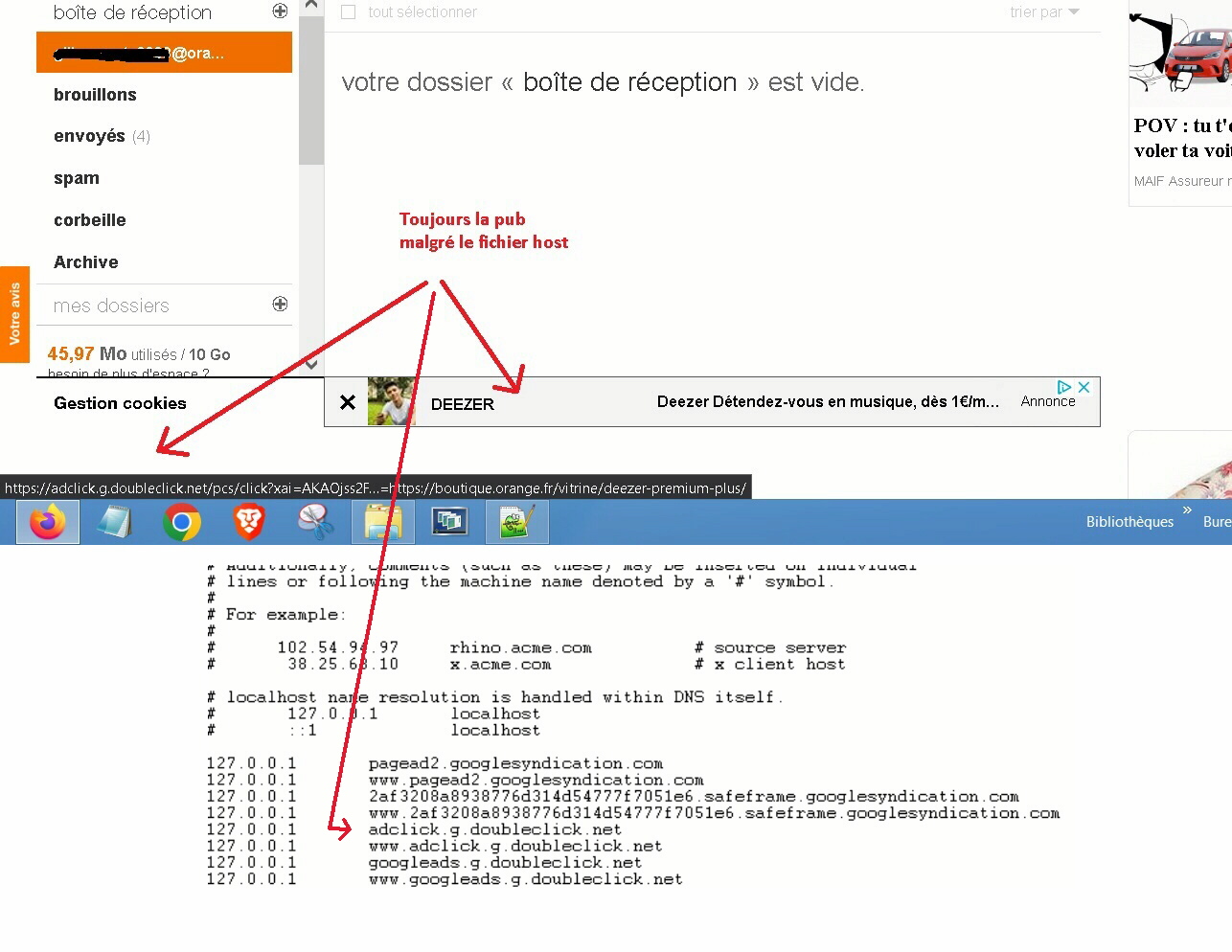This screenshot has width=1232, height=952.
Task: Launch Brave browser from the taskbar
Action: pos(249,522)
